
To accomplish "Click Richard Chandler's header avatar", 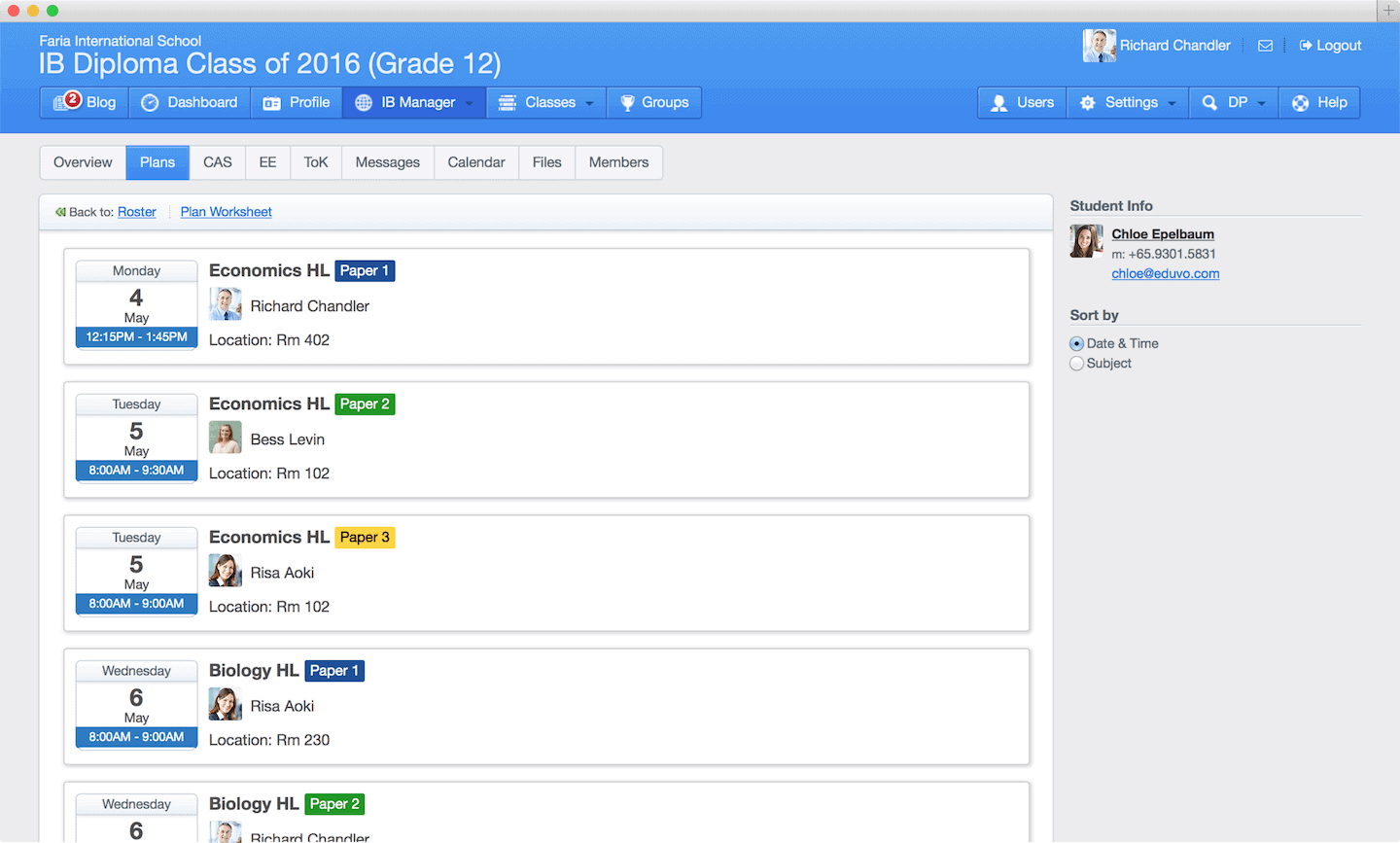I will point(1100,46).
